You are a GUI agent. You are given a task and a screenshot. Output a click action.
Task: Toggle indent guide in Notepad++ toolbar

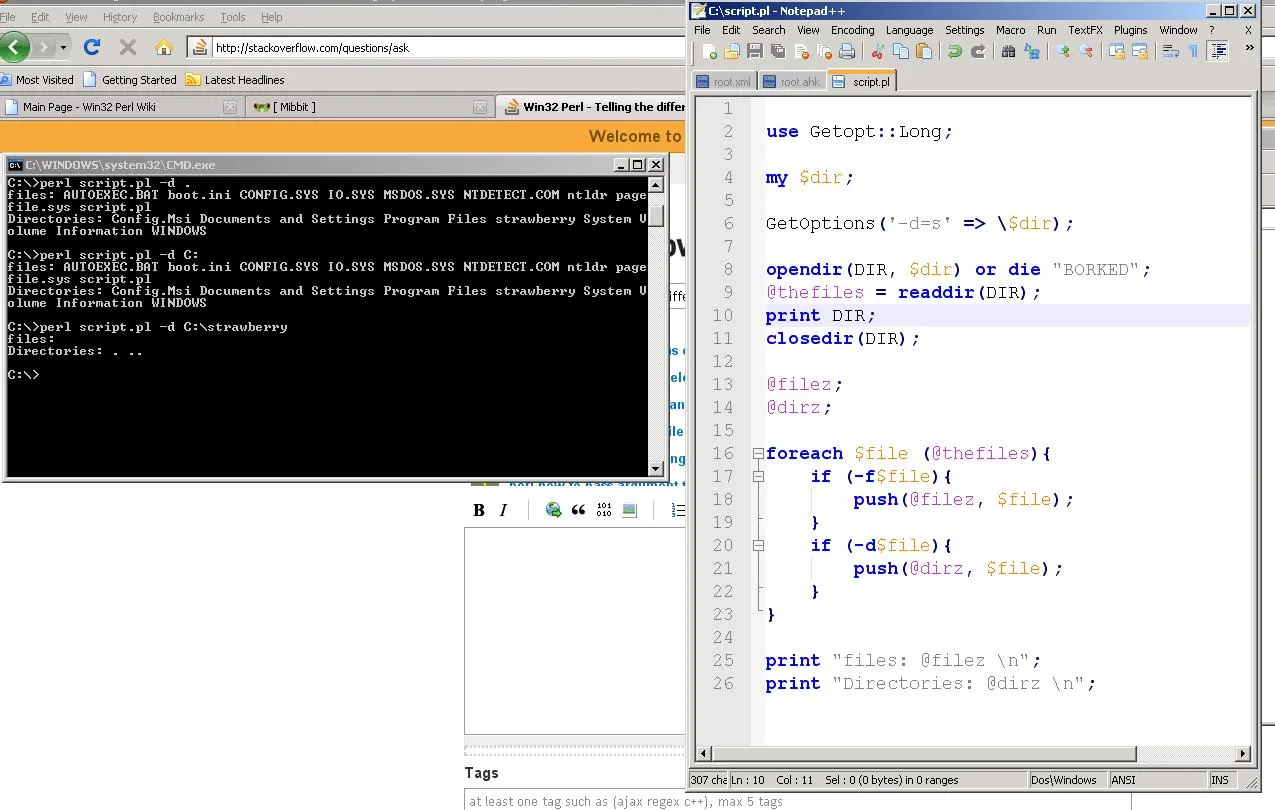coord(1218,51)
